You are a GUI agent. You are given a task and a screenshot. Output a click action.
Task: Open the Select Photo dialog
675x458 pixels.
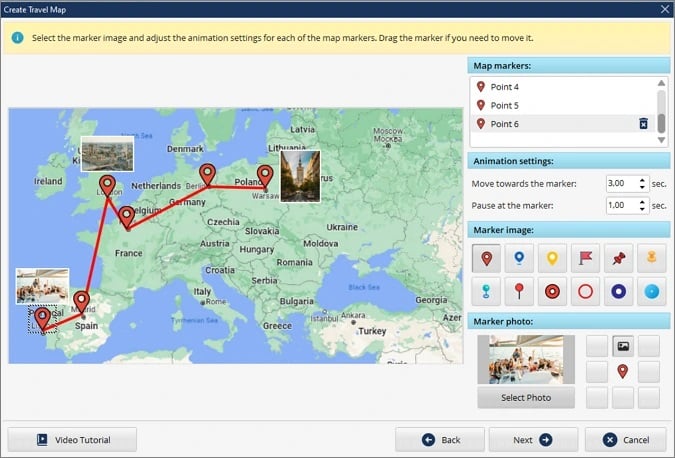[526, 398]
